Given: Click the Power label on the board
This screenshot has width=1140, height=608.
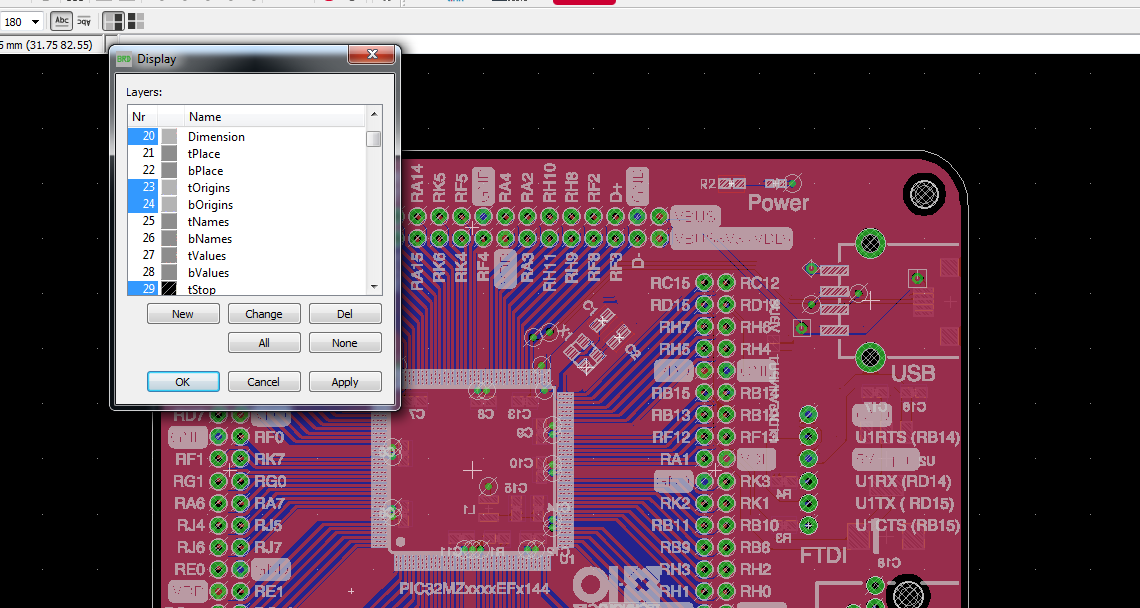Looking at the screenshot, I should coord(778,203).
